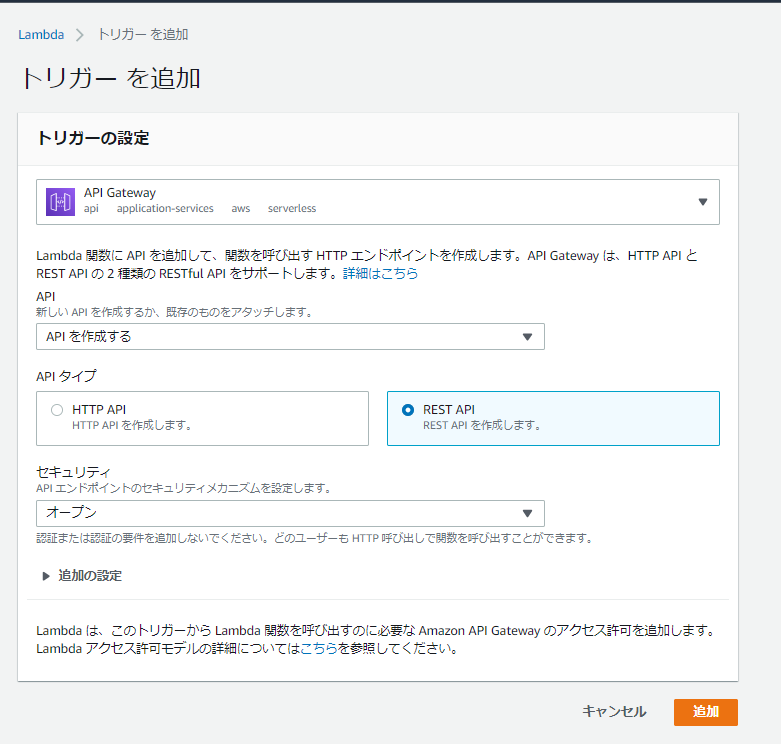The width and height of the screenshot is (781, 744).
Task: Click the breadcrumb chevron separator after Lambda
Action: [x=80, y=35]
